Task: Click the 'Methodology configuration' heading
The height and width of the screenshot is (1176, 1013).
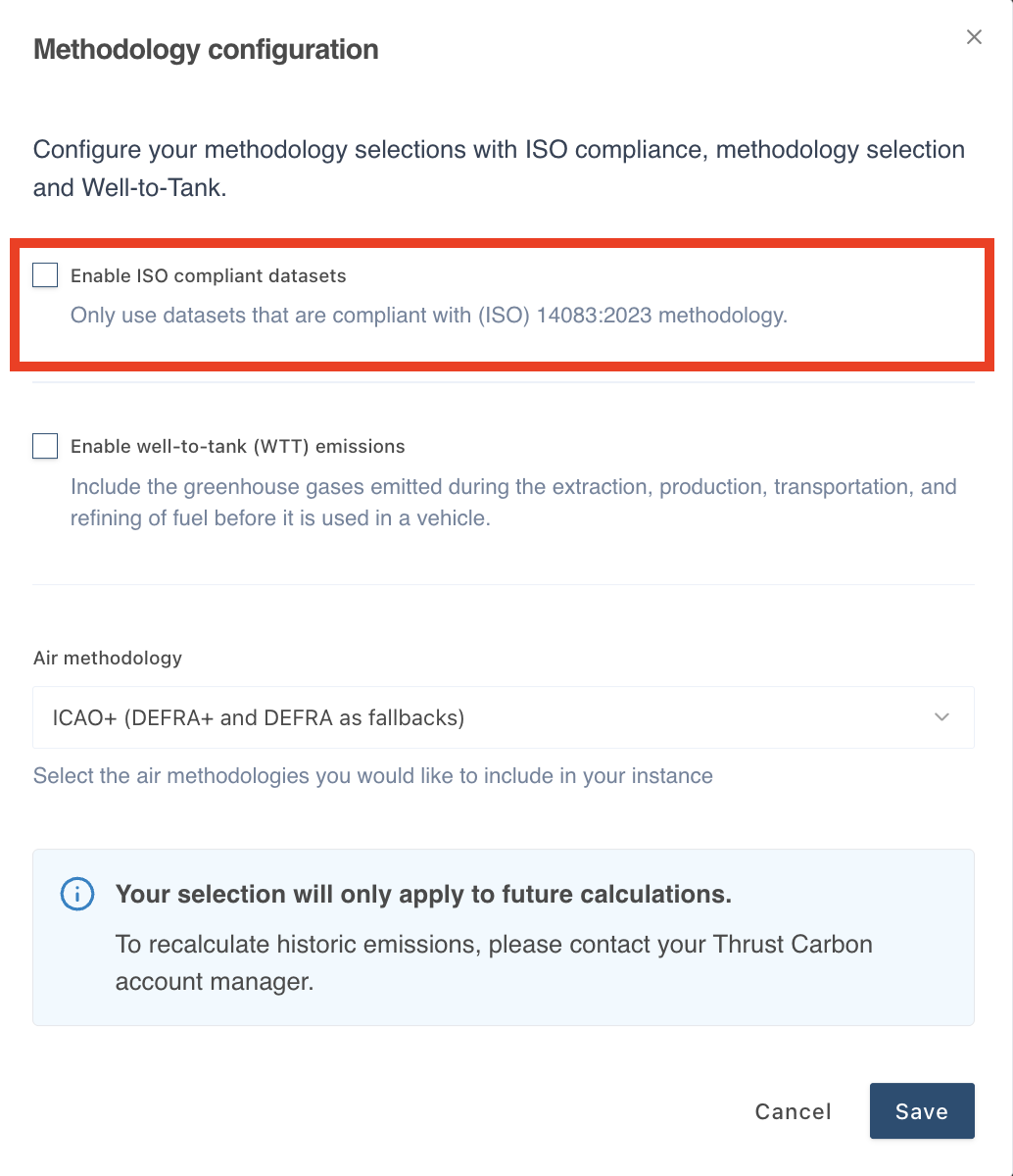Action: [206, 50]
